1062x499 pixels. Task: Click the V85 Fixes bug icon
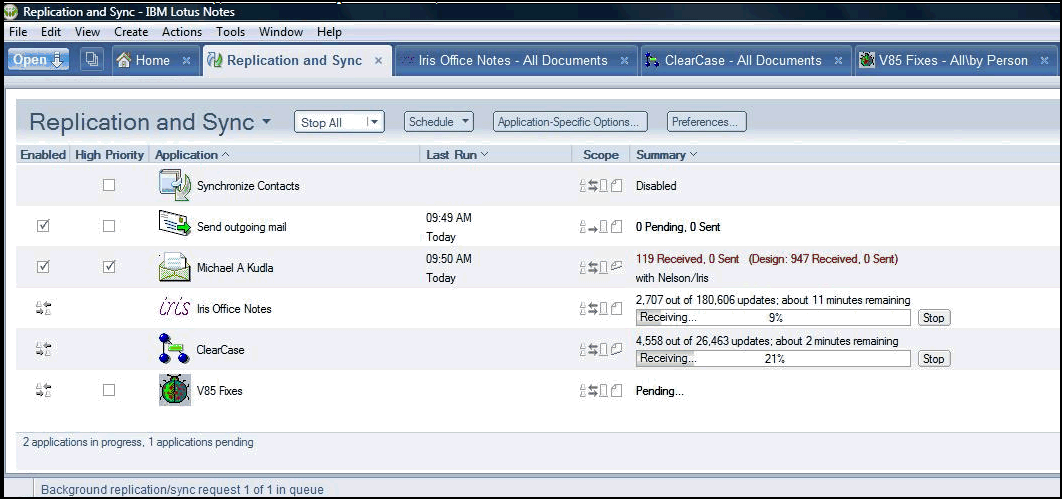point(175,390)
